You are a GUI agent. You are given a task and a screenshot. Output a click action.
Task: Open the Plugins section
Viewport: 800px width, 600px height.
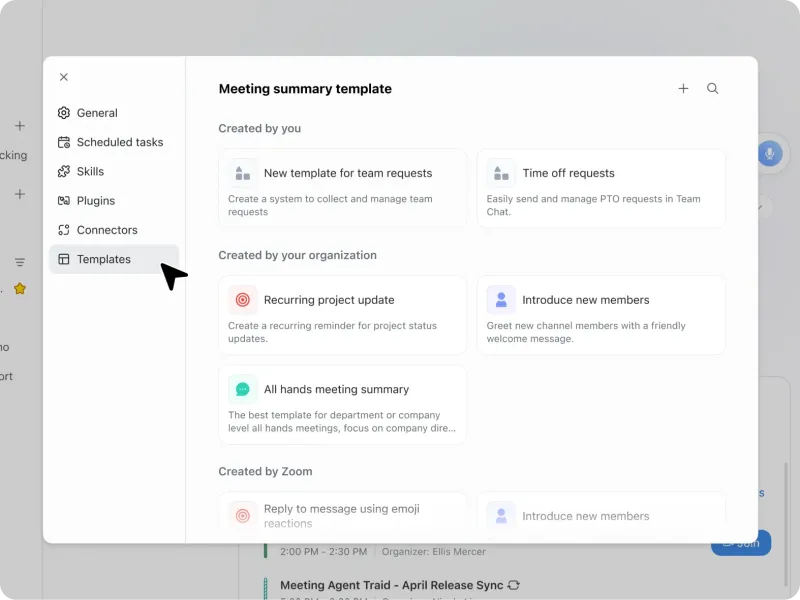[x=114, y=201]
